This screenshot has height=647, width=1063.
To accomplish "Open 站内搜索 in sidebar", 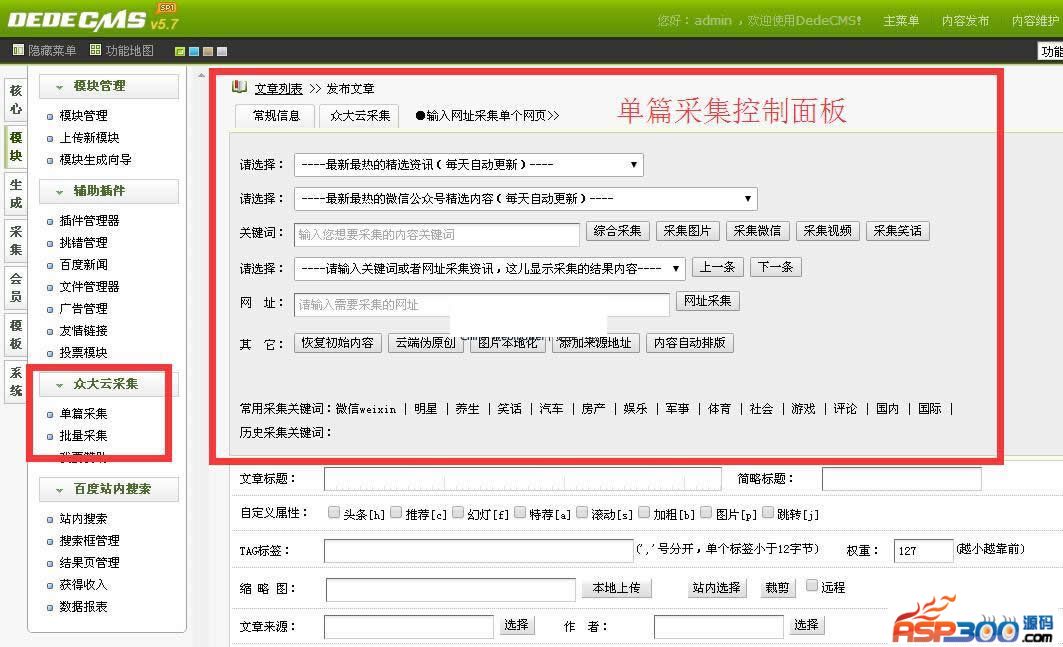I will (83, 519).
